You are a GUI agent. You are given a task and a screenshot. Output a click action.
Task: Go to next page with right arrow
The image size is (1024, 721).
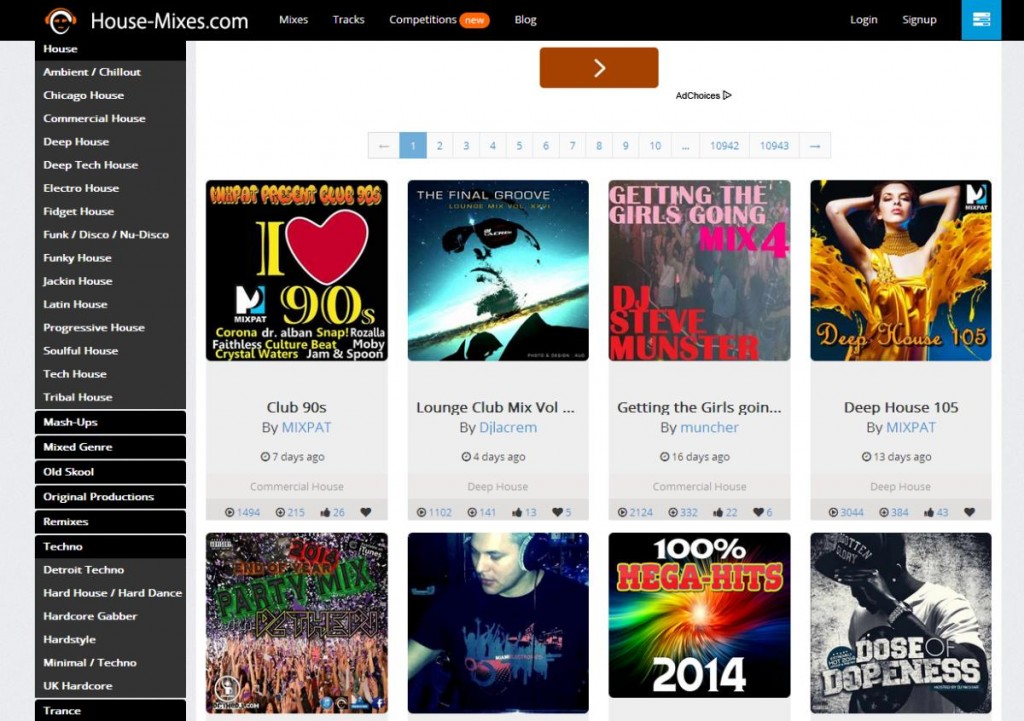point(815,146)
